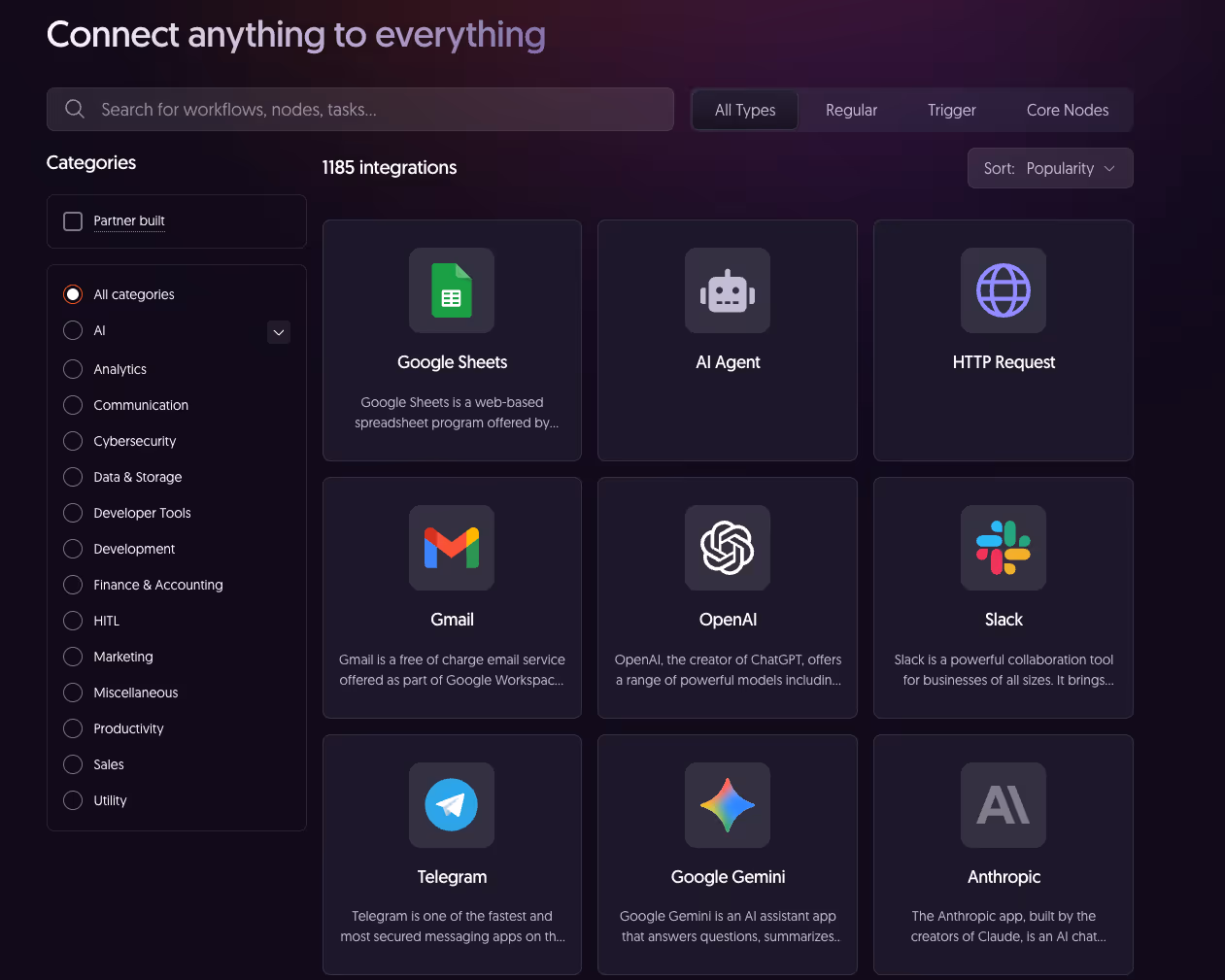Select the Cybersecurity category
The image size is (1225, 980).
[x=73, y=441]
